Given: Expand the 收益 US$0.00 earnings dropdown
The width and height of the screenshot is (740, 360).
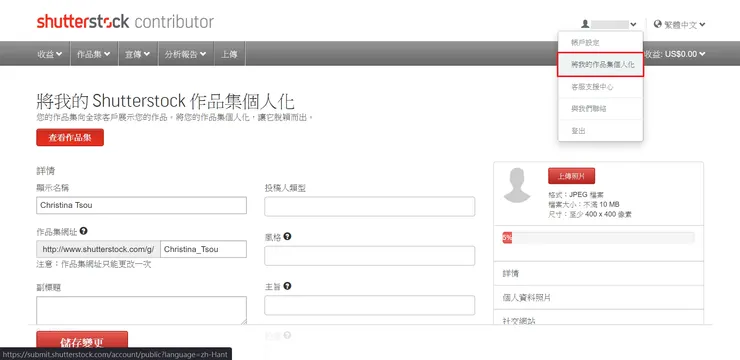Looking at the screenshot, I should coord(675,54).
